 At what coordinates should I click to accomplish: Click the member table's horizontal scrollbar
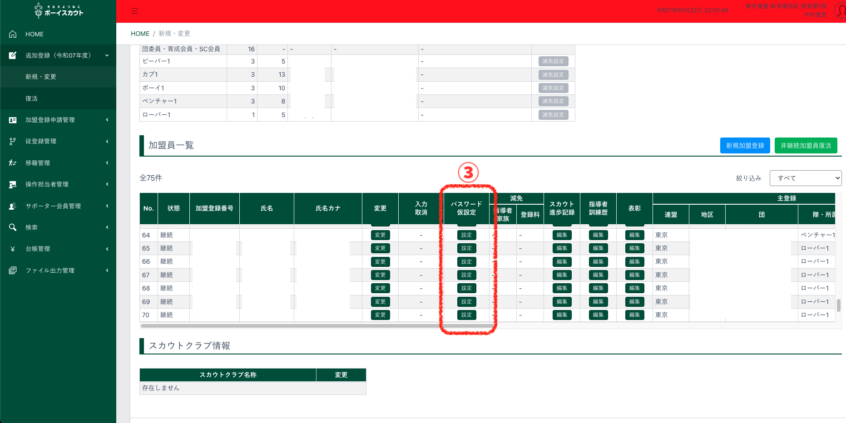(300, 325)
